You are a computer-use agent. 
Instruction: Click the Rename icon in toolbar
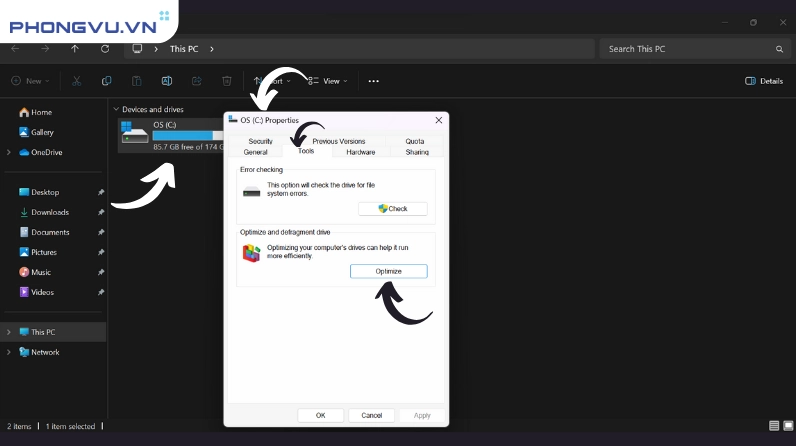(167, 81)
